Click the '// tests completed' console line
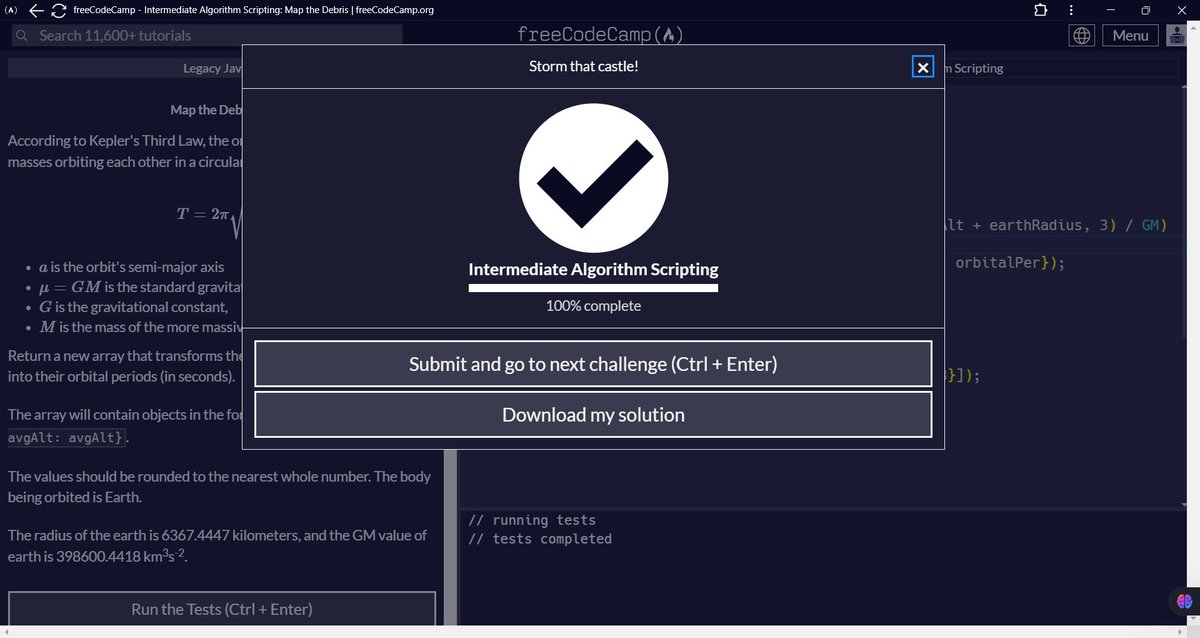The width and height of the screenshot is (1200, 638). pos(540,538)
